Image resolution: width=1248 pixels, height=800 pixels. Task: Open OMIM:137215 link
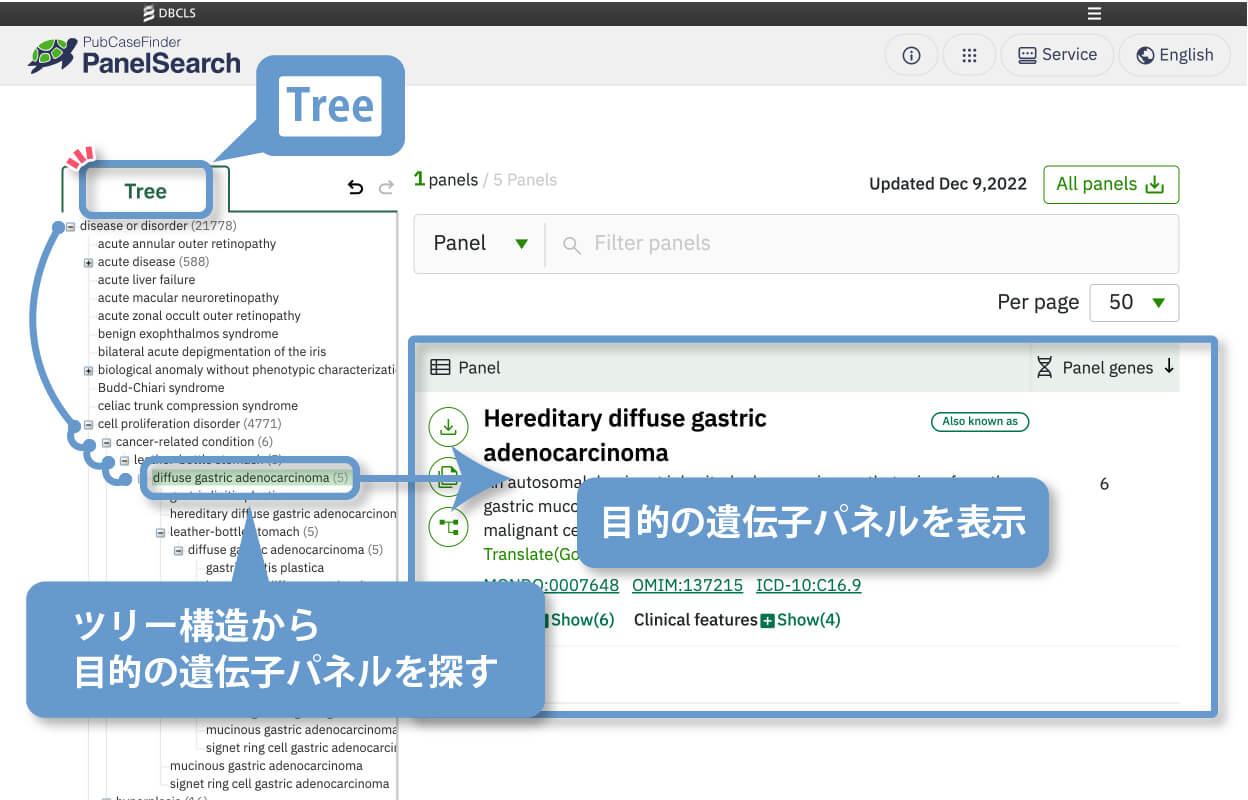(687, 585)
